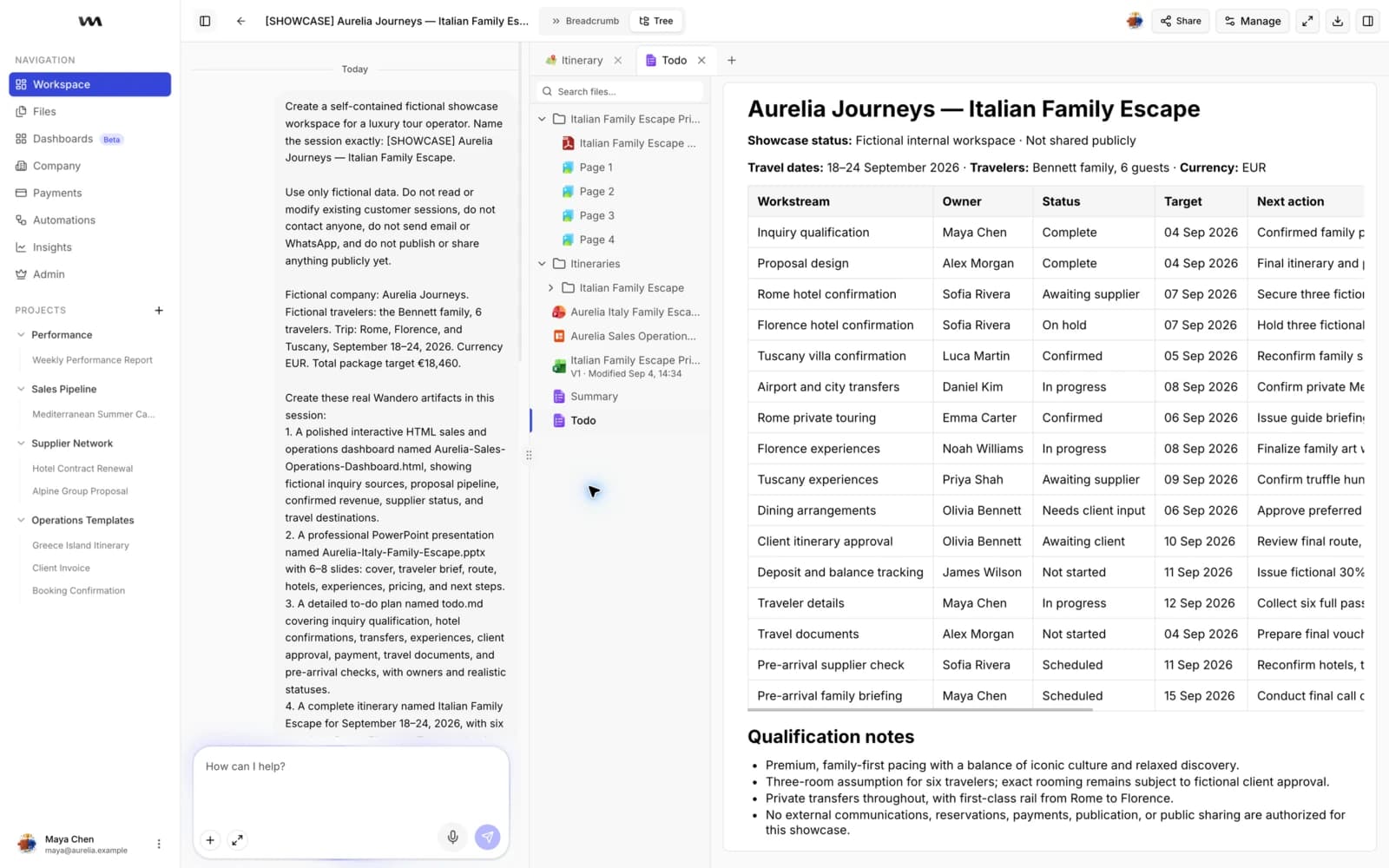Viewport: 1389px width, 868px height.
Task: Add a new tab with plus
Action: click(731, 61)
